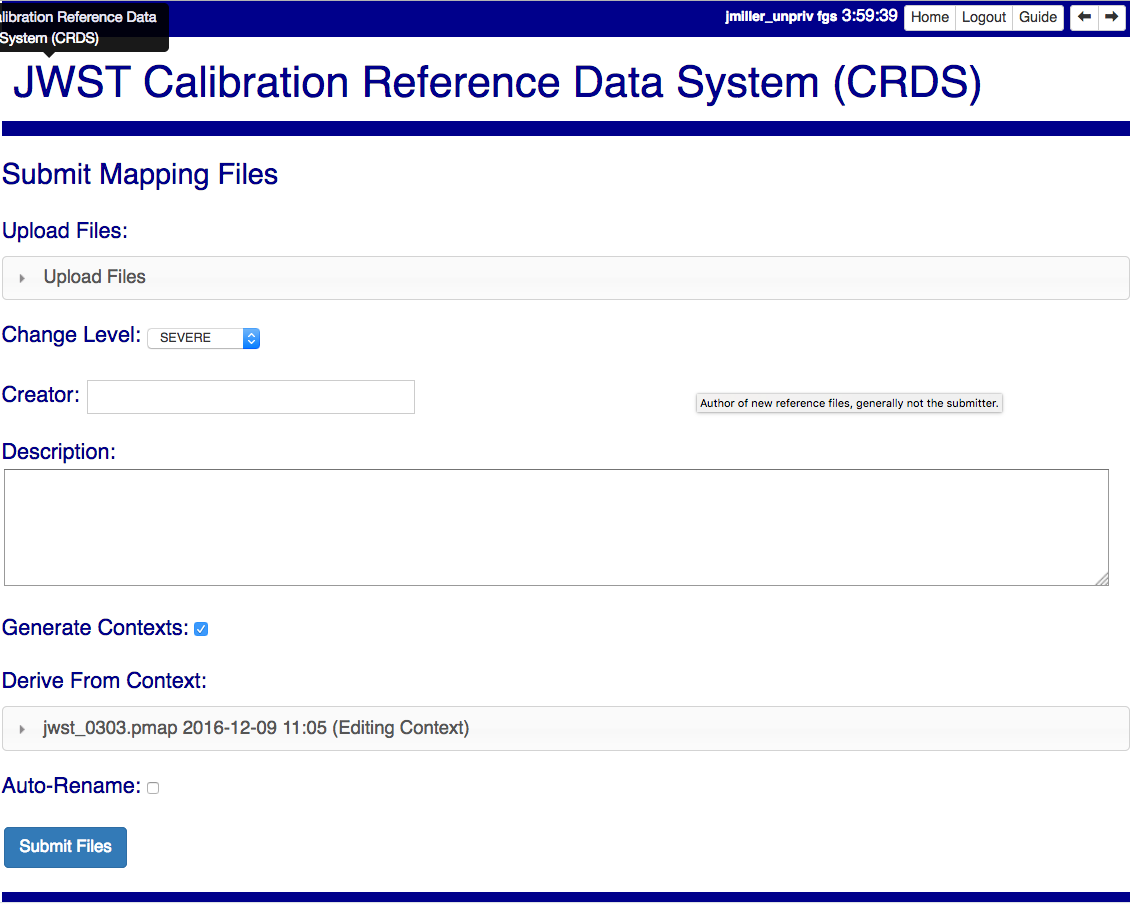
Task: Expand the jwst_0303.pmap Editing Context panel
Action: [565, 728]
